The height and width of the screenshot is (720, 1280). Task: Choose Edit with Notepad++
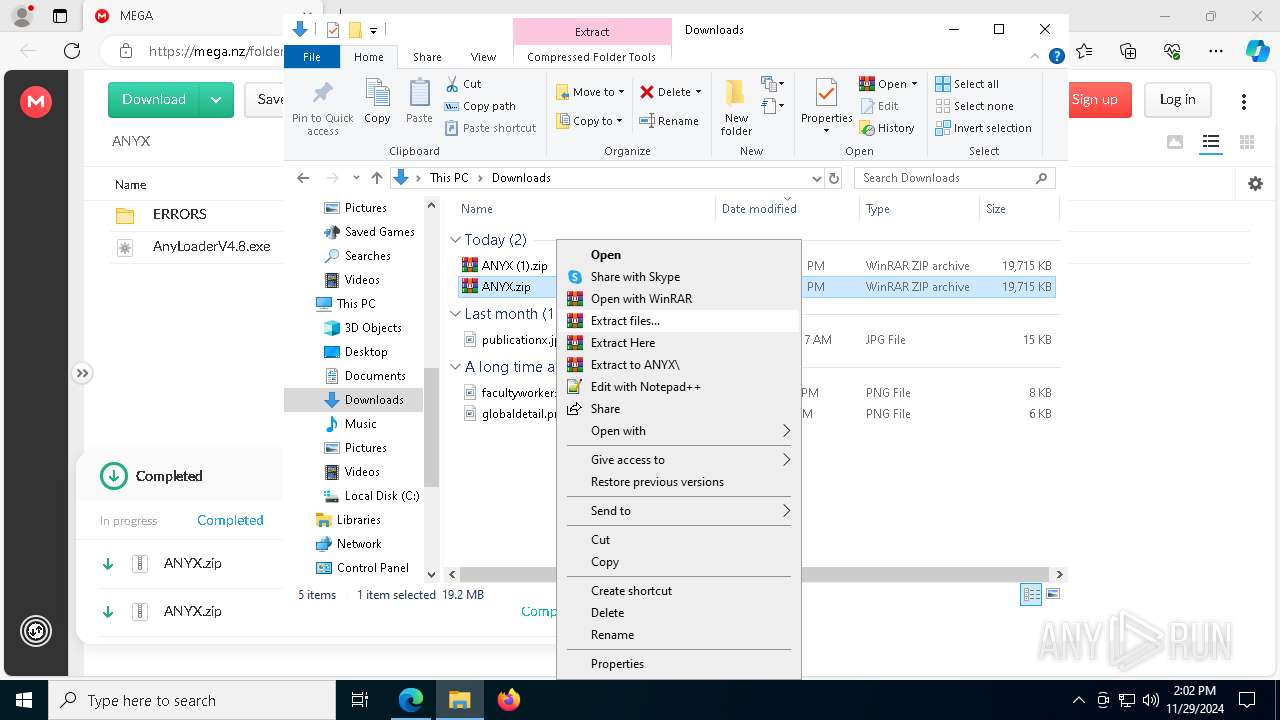(x=678, y=387)
